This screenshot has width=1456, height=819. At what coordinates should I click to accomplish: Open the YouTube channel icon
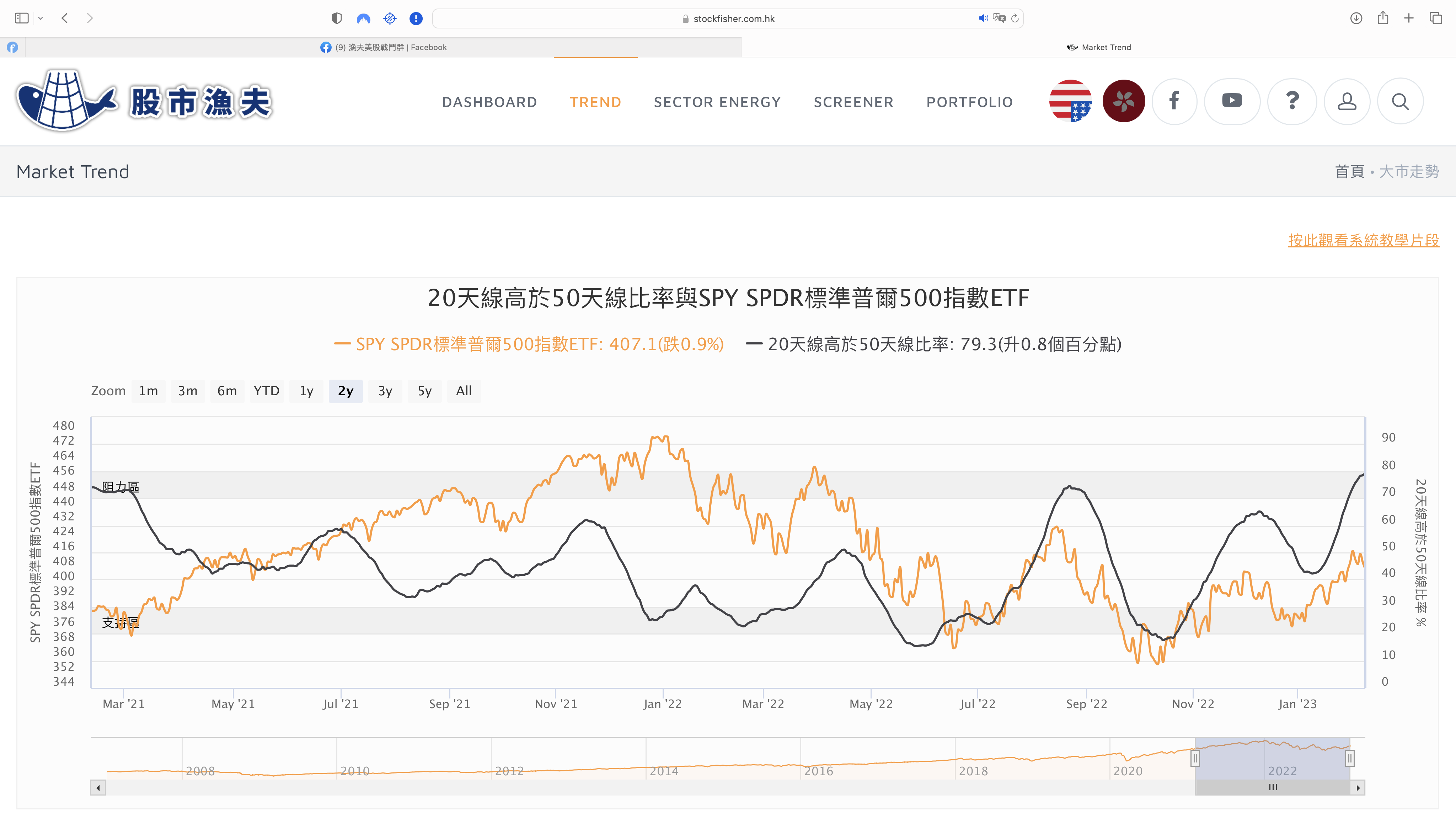pos(1232,101)
